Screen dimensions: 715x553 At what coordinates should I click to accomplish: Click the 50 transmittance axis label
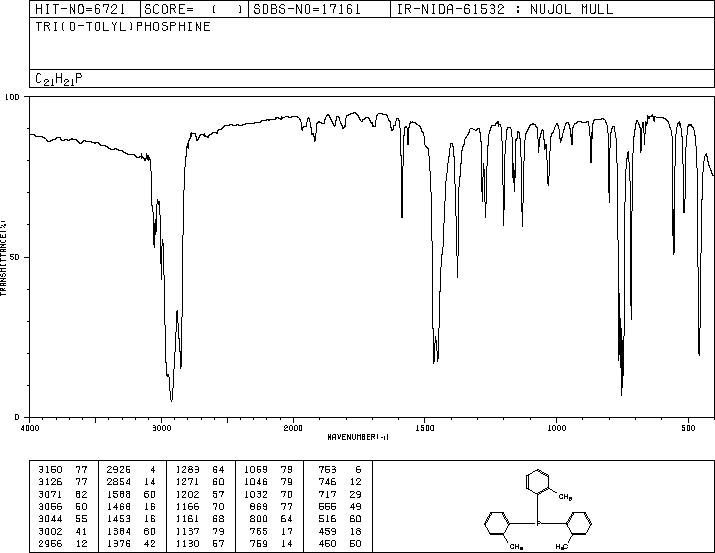pos(15,257)
